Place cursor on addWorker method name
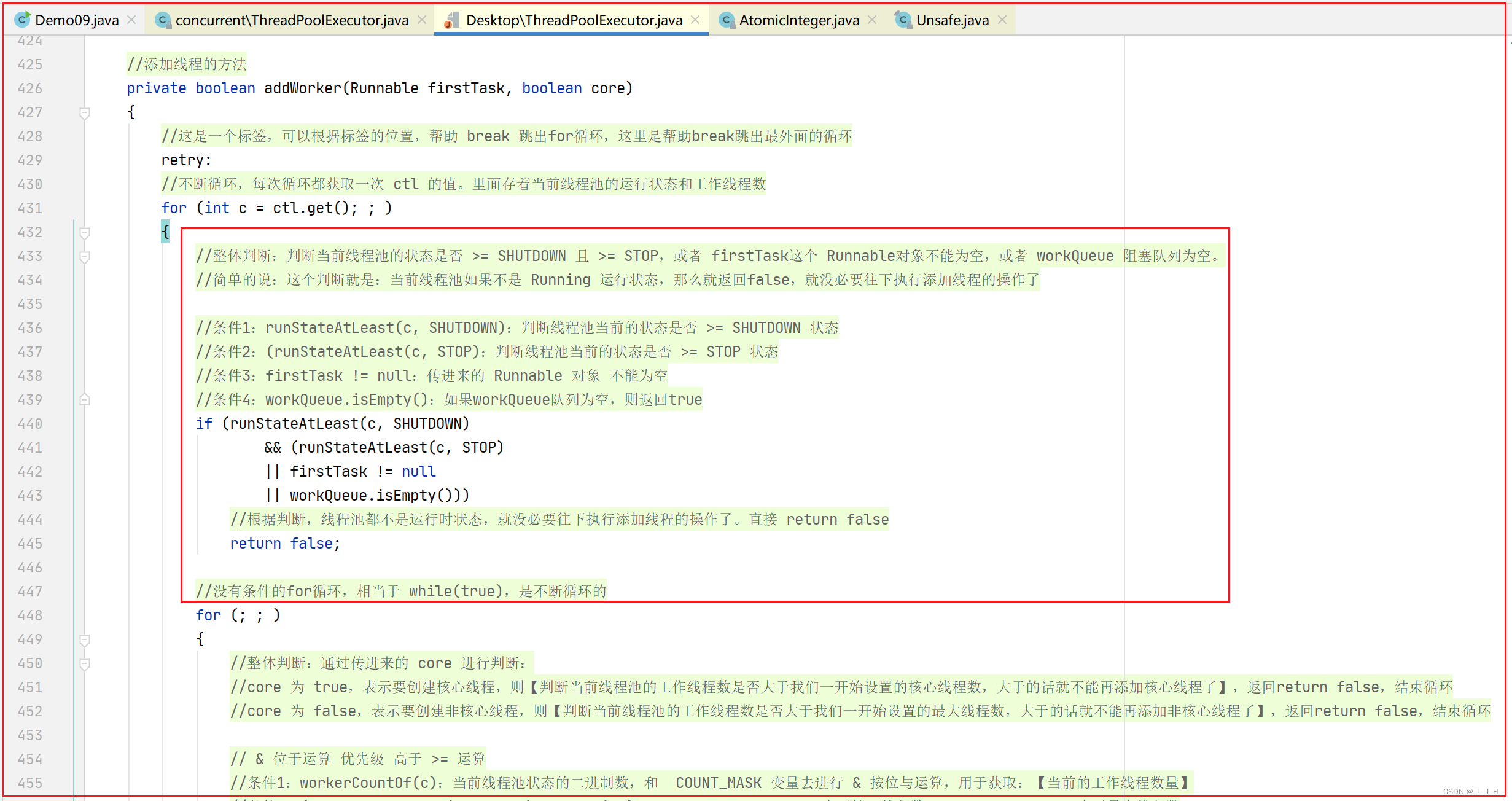 pyautogui.click(x=303, y=88)
